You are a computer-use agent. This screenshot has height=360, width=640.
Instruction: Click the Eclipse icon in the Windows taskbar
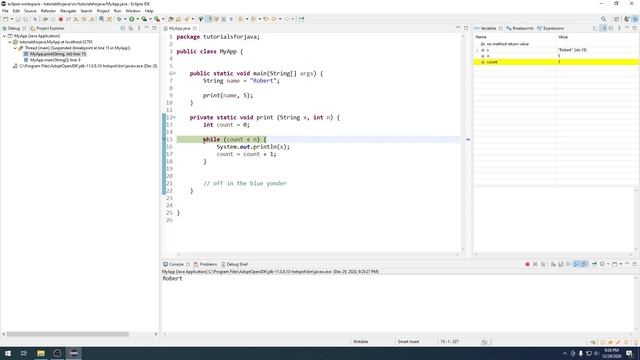tap(74, 353)
